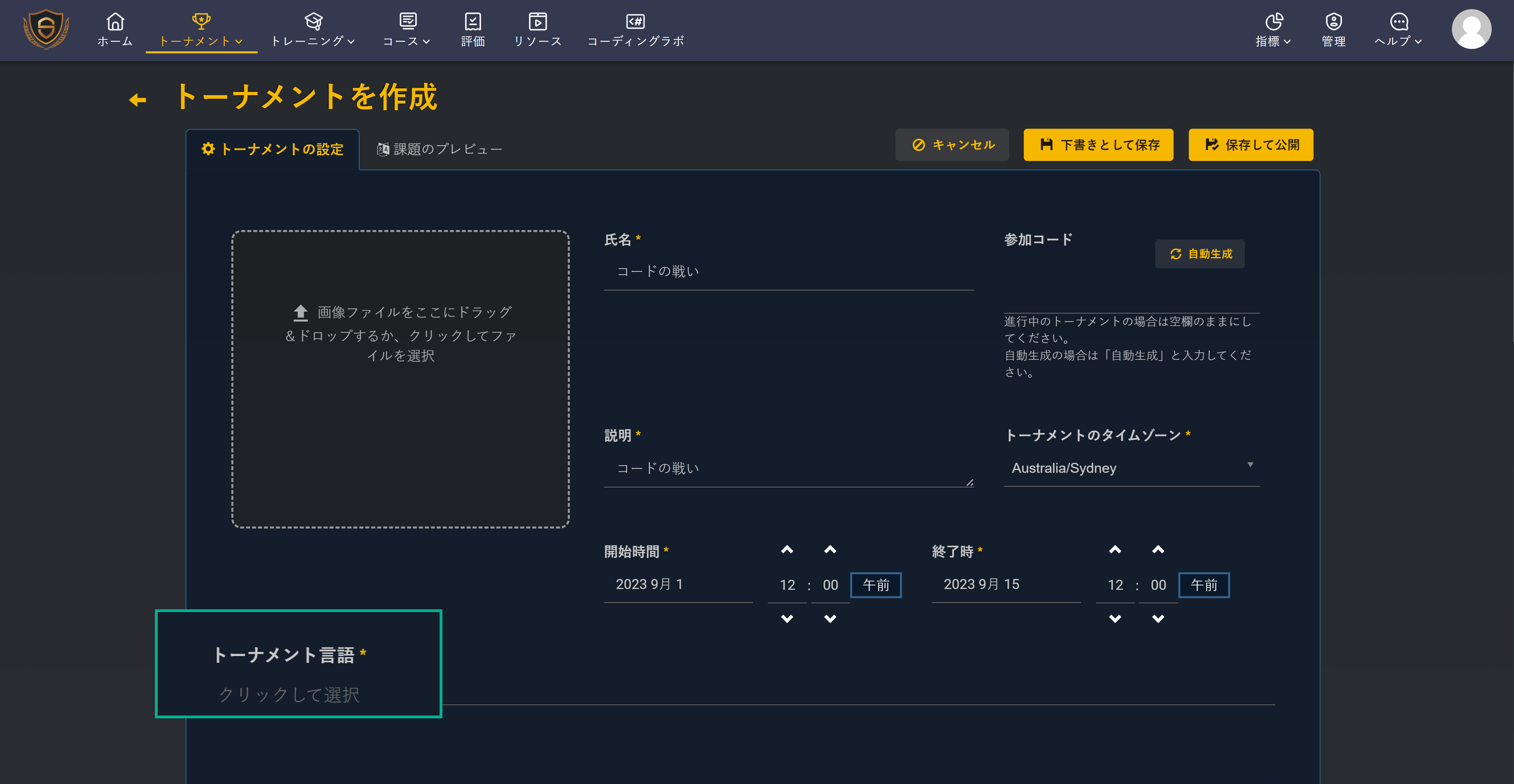This screenshot has width=1514, height=784.
Task: Expand the 指標 metrics dropdown
Action: pyautogui.click(x=1273, y=29)
